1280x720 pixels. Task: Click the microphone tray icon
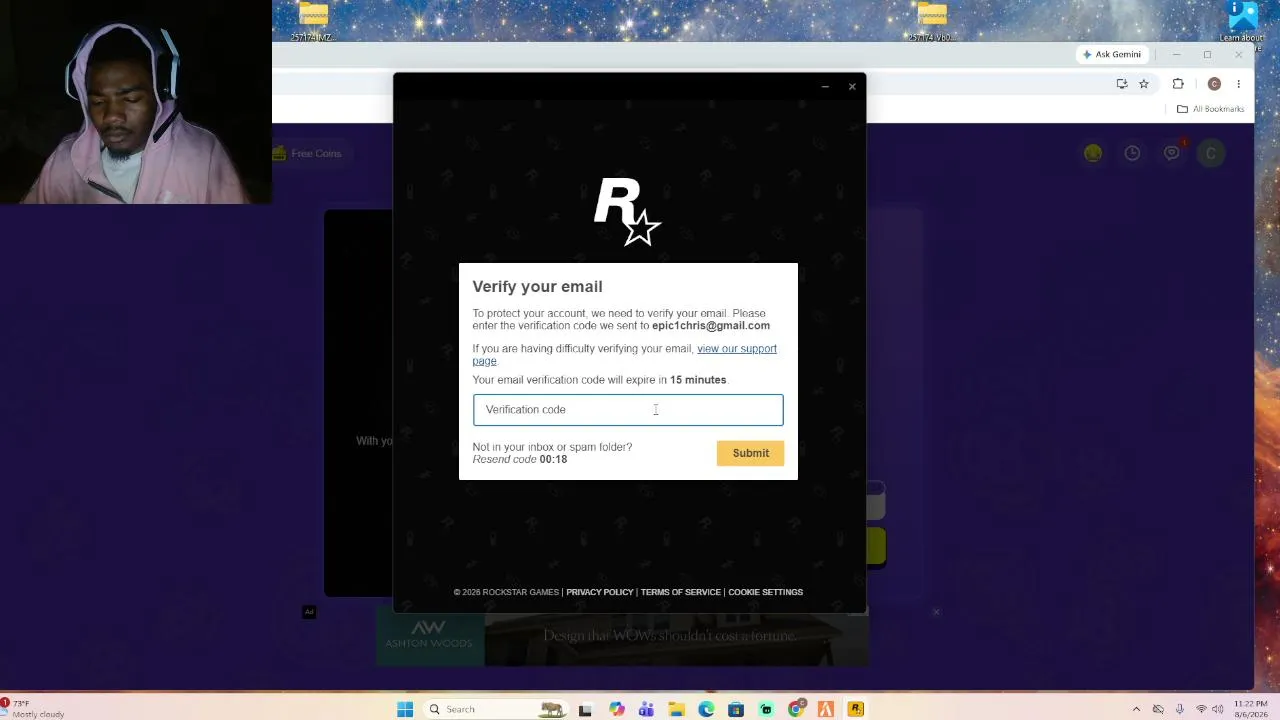point(1180,709)
